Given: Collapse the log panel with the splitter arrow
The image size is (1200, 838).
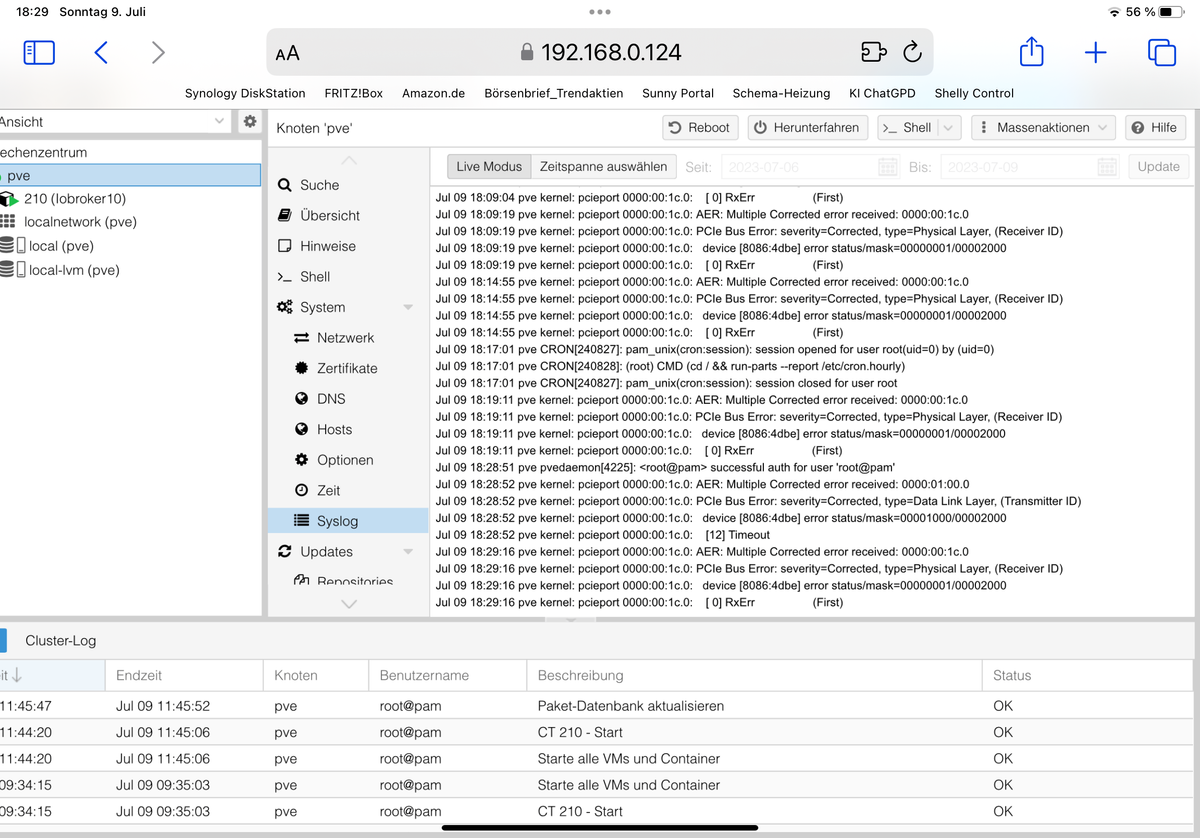Looking at the screenshot, I should 571,619.
